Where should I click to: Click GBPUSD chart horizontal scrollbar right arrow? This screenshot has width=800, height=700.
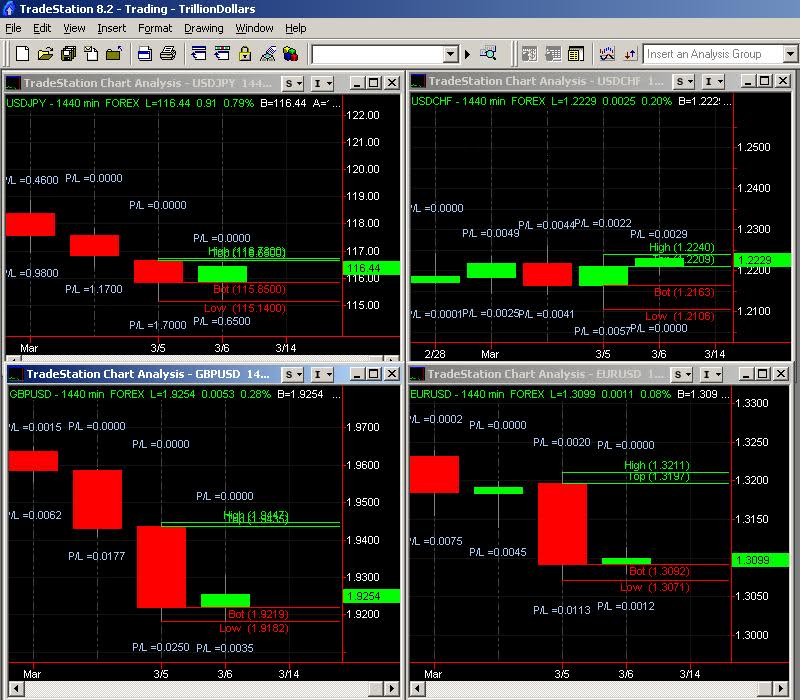[x=391, y=689]
